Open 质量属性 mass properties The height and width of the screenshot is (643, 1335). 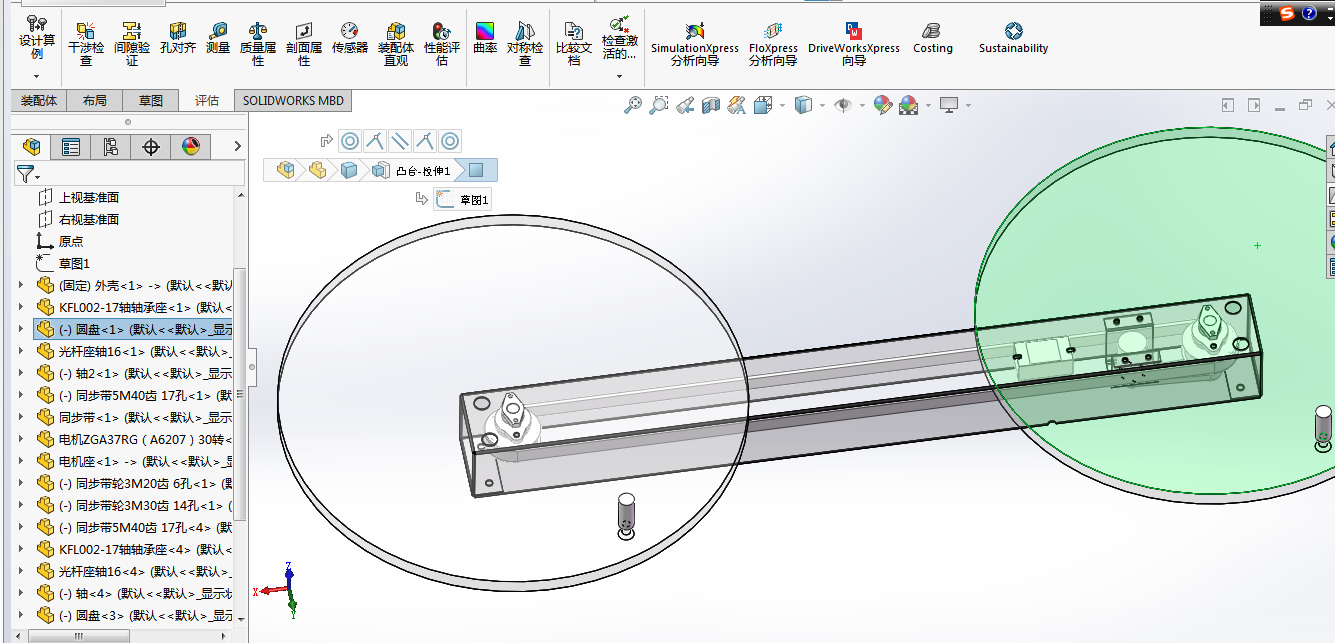coord(258,44)
